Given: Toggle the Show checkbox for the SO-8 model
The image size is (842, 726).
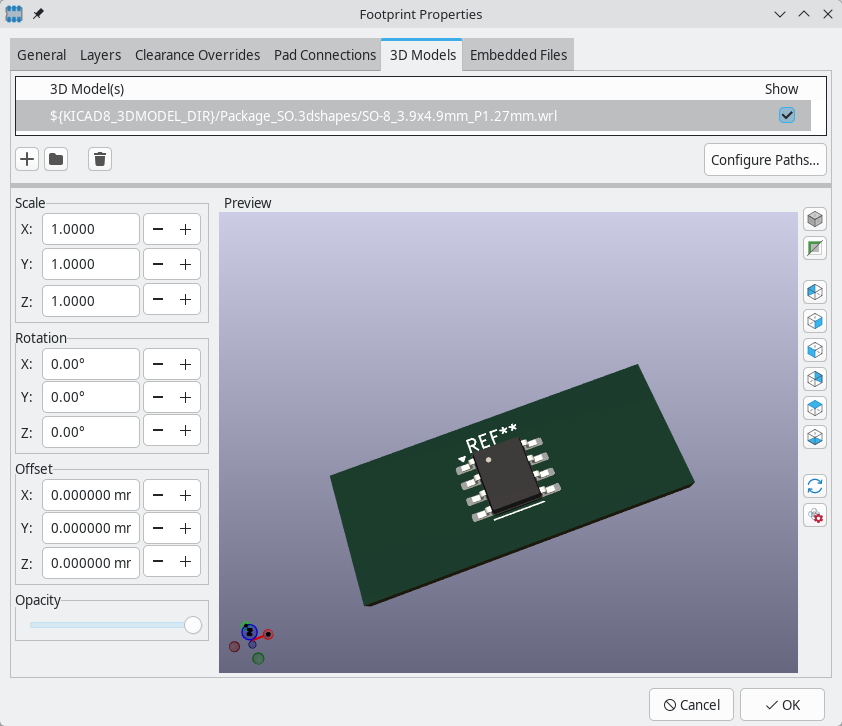Looking at the screenshot, I should click(x=787, y=115).
